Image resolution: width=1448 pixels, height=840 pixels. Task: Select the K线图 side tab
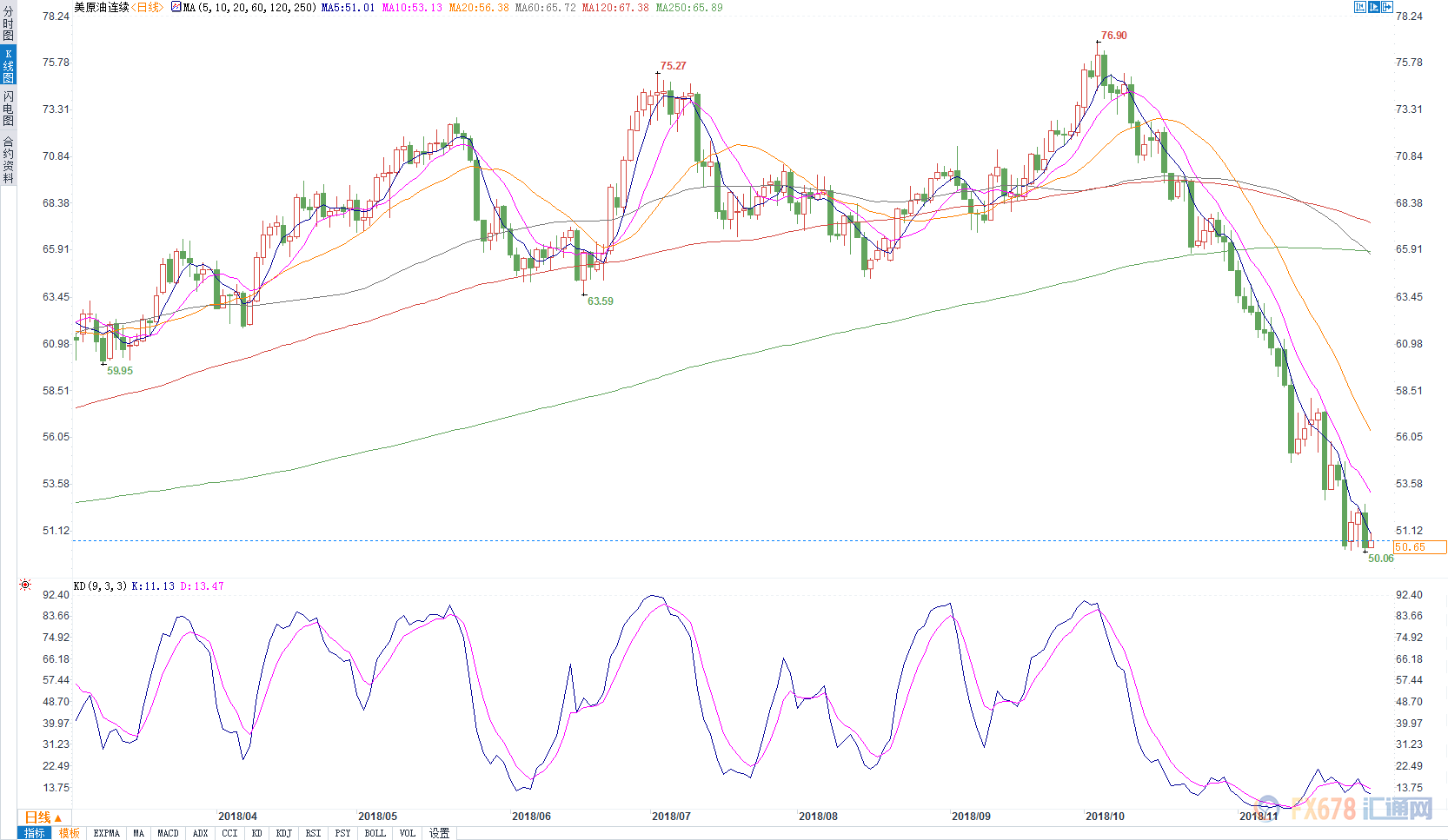(x=8, y=66)
